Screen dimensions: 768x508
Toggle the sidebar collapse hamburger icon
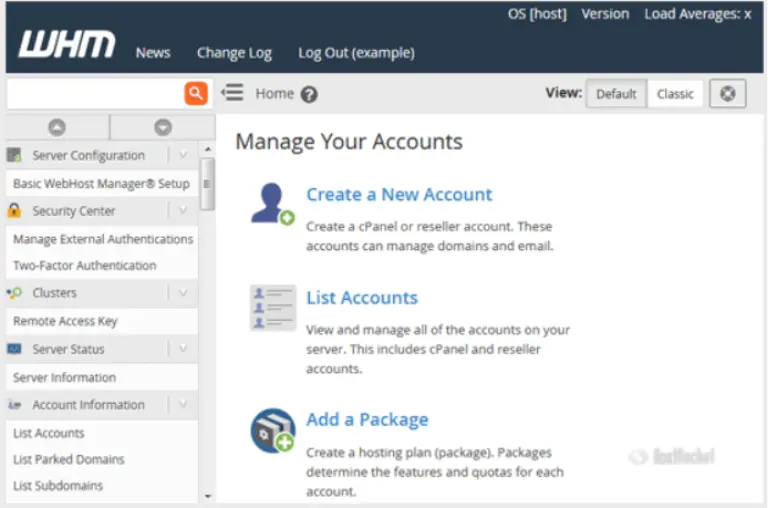click(232, 93)
